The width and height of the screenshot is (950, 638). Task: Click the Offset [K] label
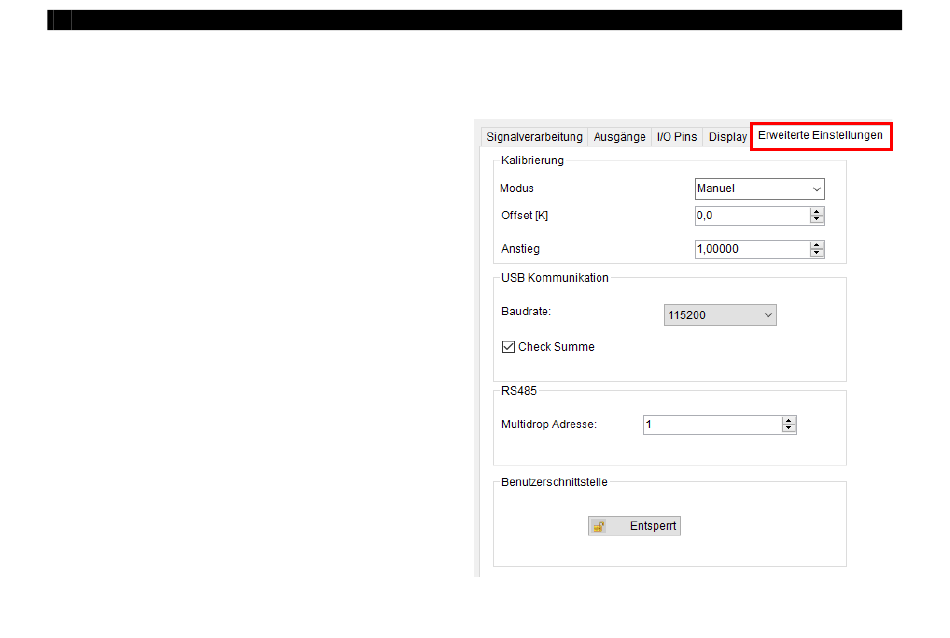click(x=525, y=216)
